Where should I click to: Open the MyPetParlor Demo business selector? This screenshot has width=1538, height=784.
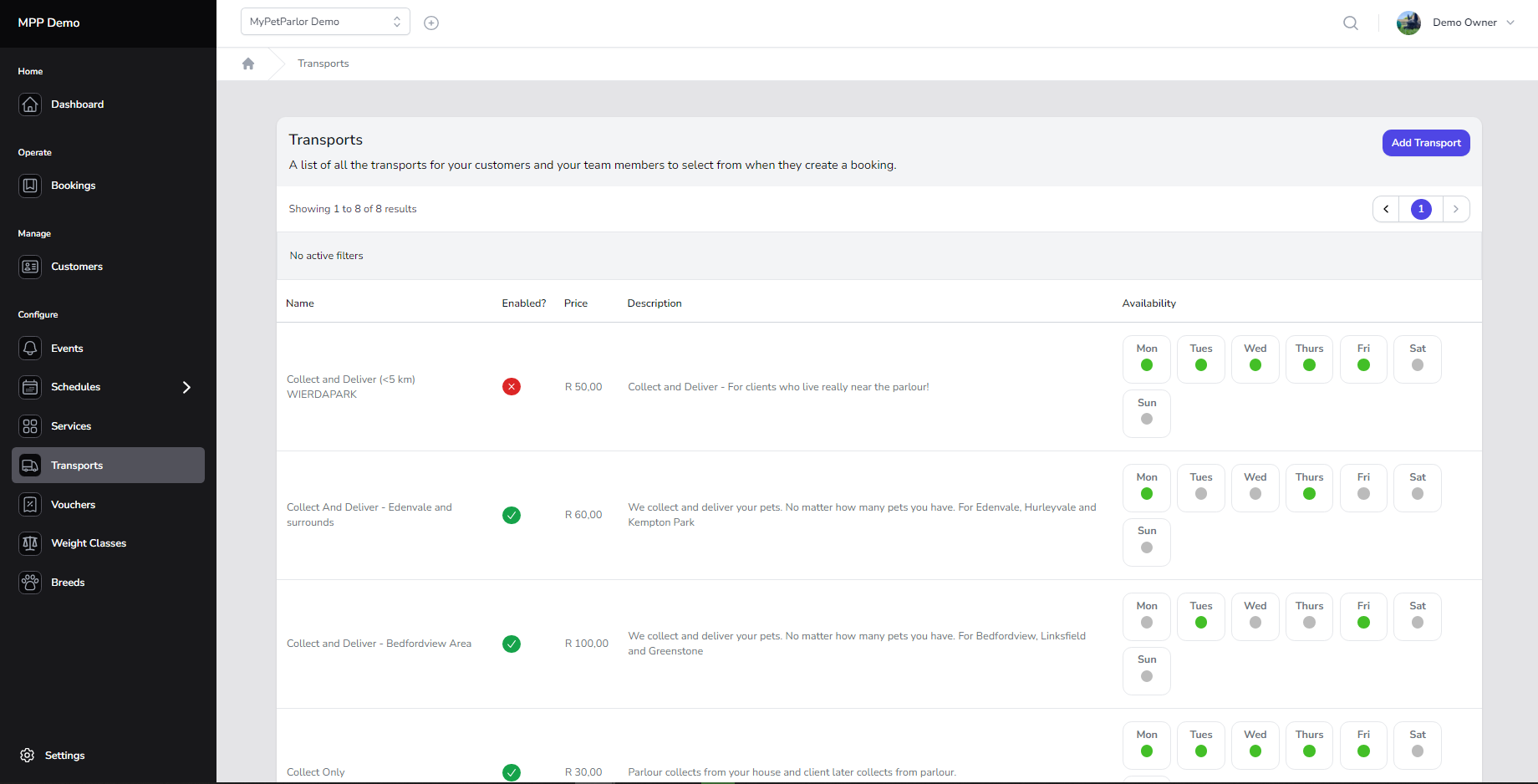coord(325,22)
